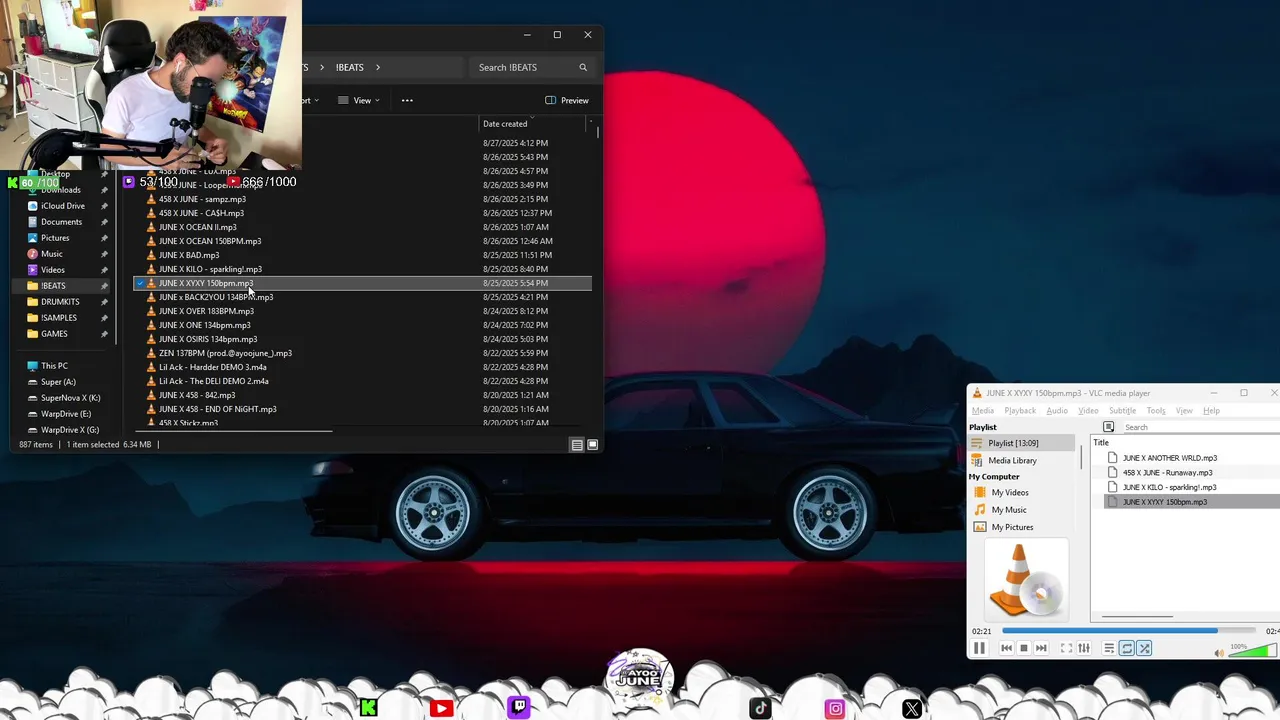1280x720 pixels.
Task: Focus the VLC playlist Search field
Action: tap(1200, 427)
